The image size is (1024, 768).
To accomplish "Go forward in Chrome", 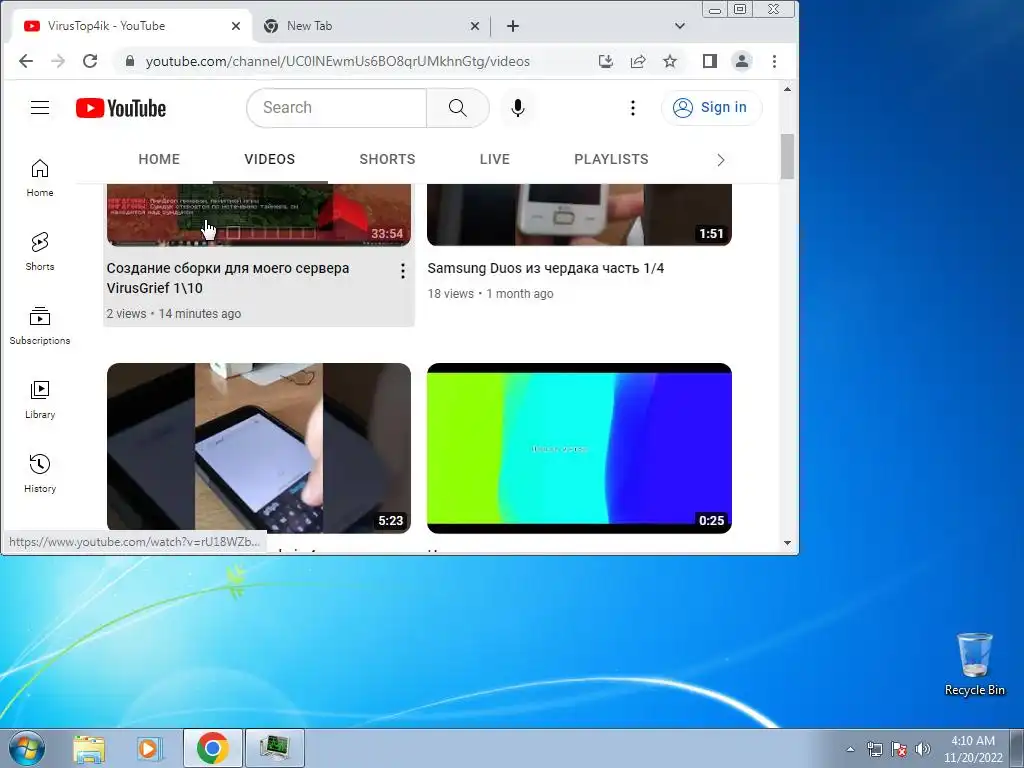I will (x=58, y=61).
